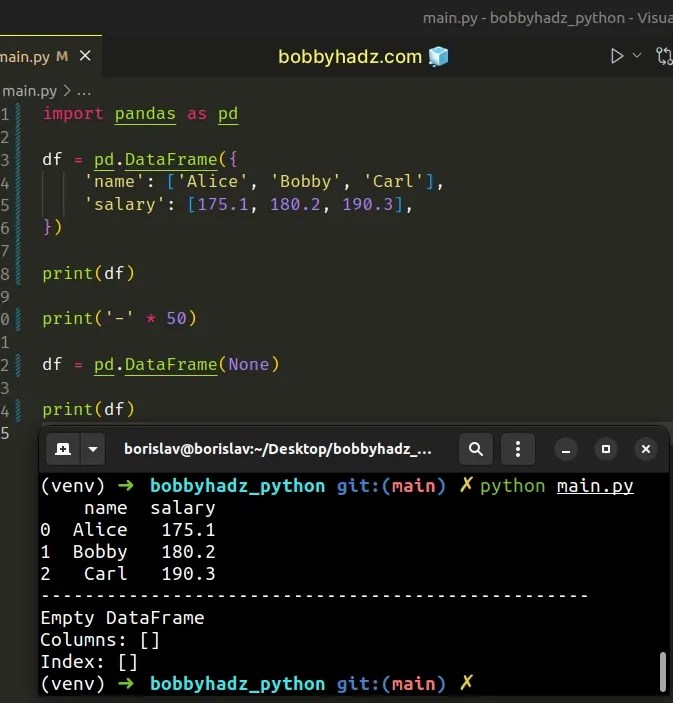The width and height of the screenshot is (673, 703).
Task: Click the 'Carl' string in name list
Action: click(x=393, y=182)
